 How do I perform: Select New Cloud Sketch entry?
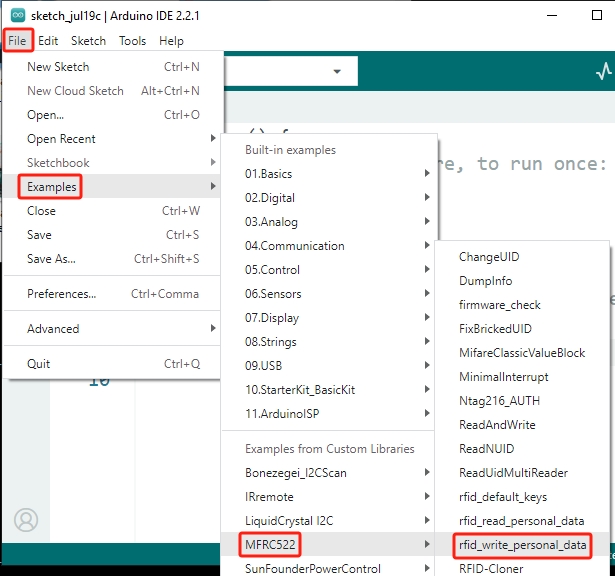tap(113, 91)
